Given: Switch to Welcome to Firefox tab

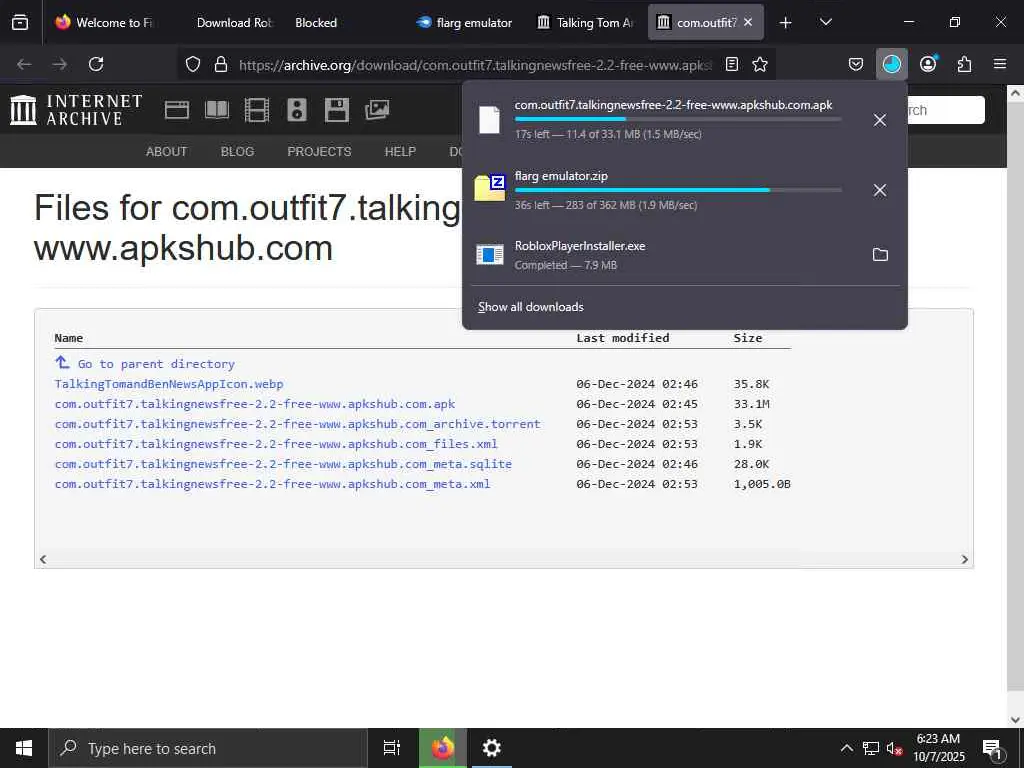Looking at the screenshot, I should 104,22.
